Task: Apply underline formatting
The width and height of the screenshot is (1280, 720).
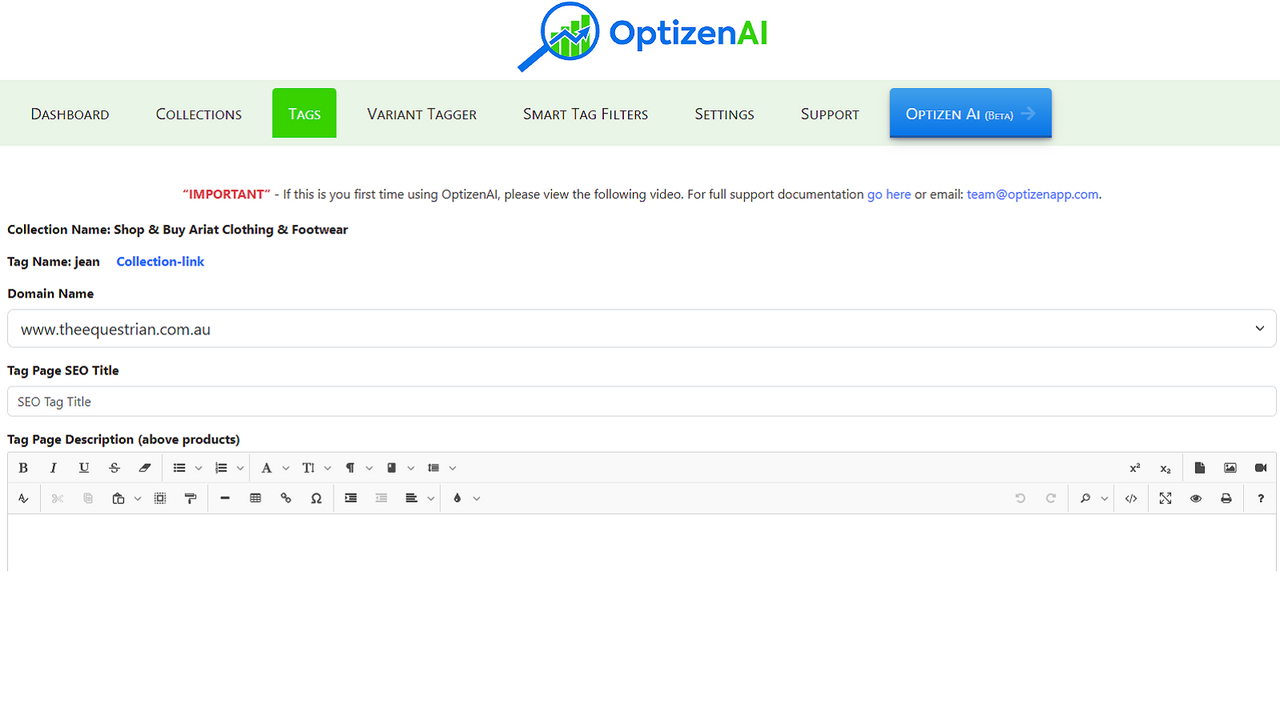Action: (84, 468)
